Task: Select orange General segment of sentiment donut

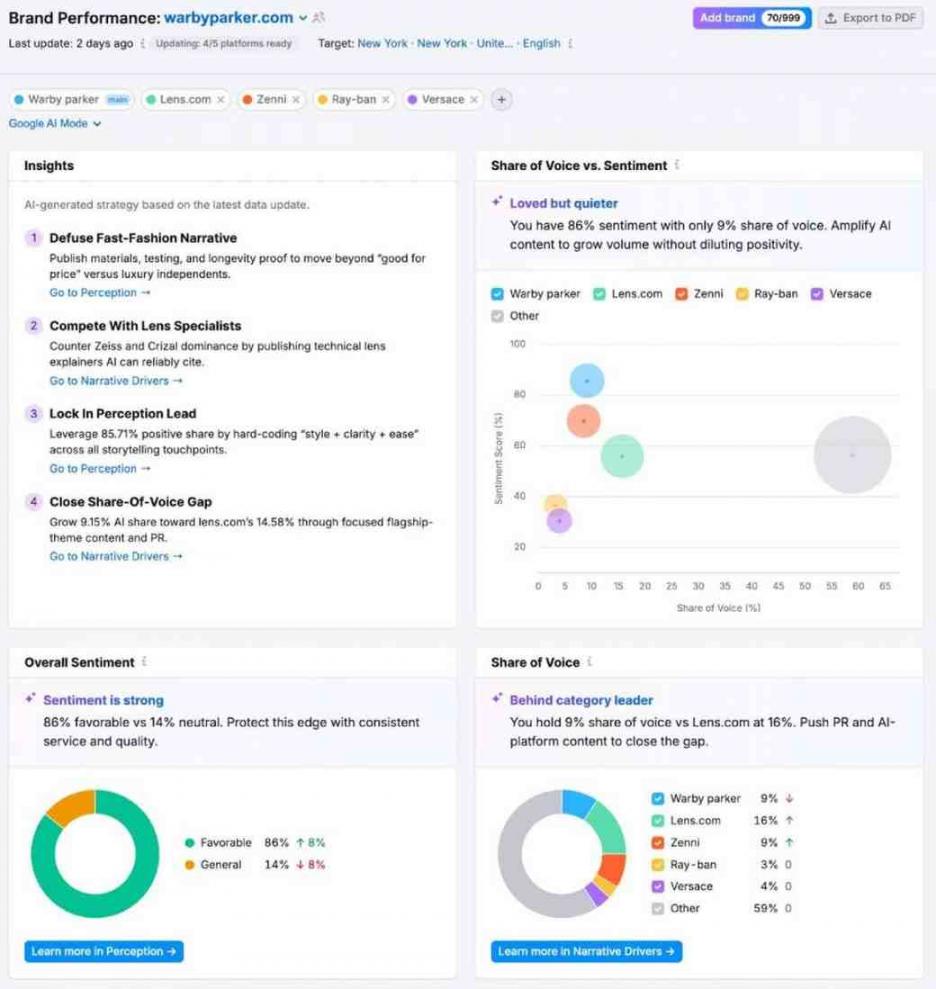Action: coord(73,807)
